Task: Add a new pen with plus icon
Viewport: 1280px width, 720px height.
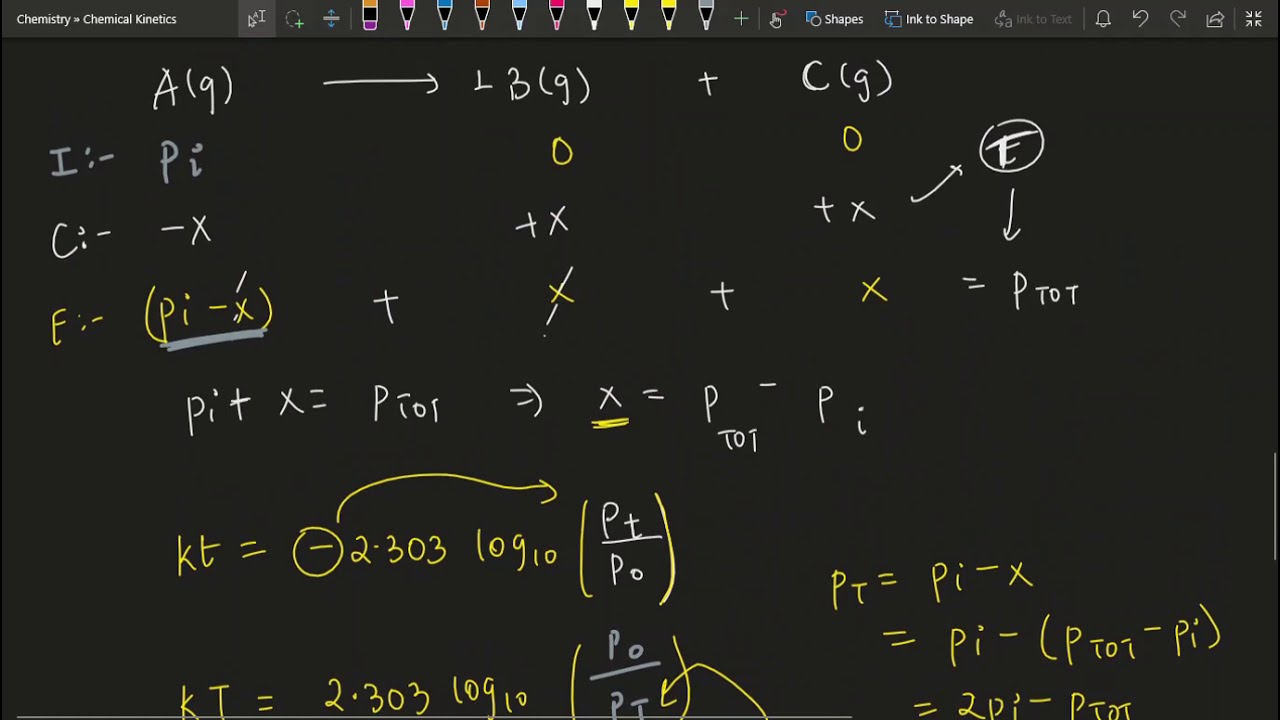Action: coord(741,18)
